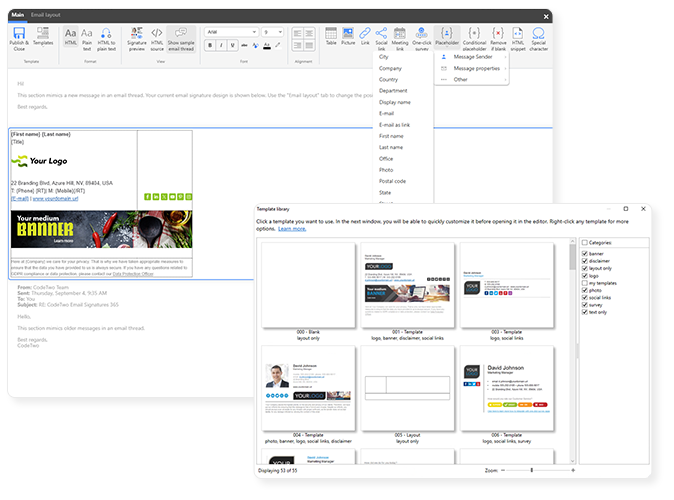Toggle Show sample email thread
Screen dimensions: 674x500
coord(181,39)
